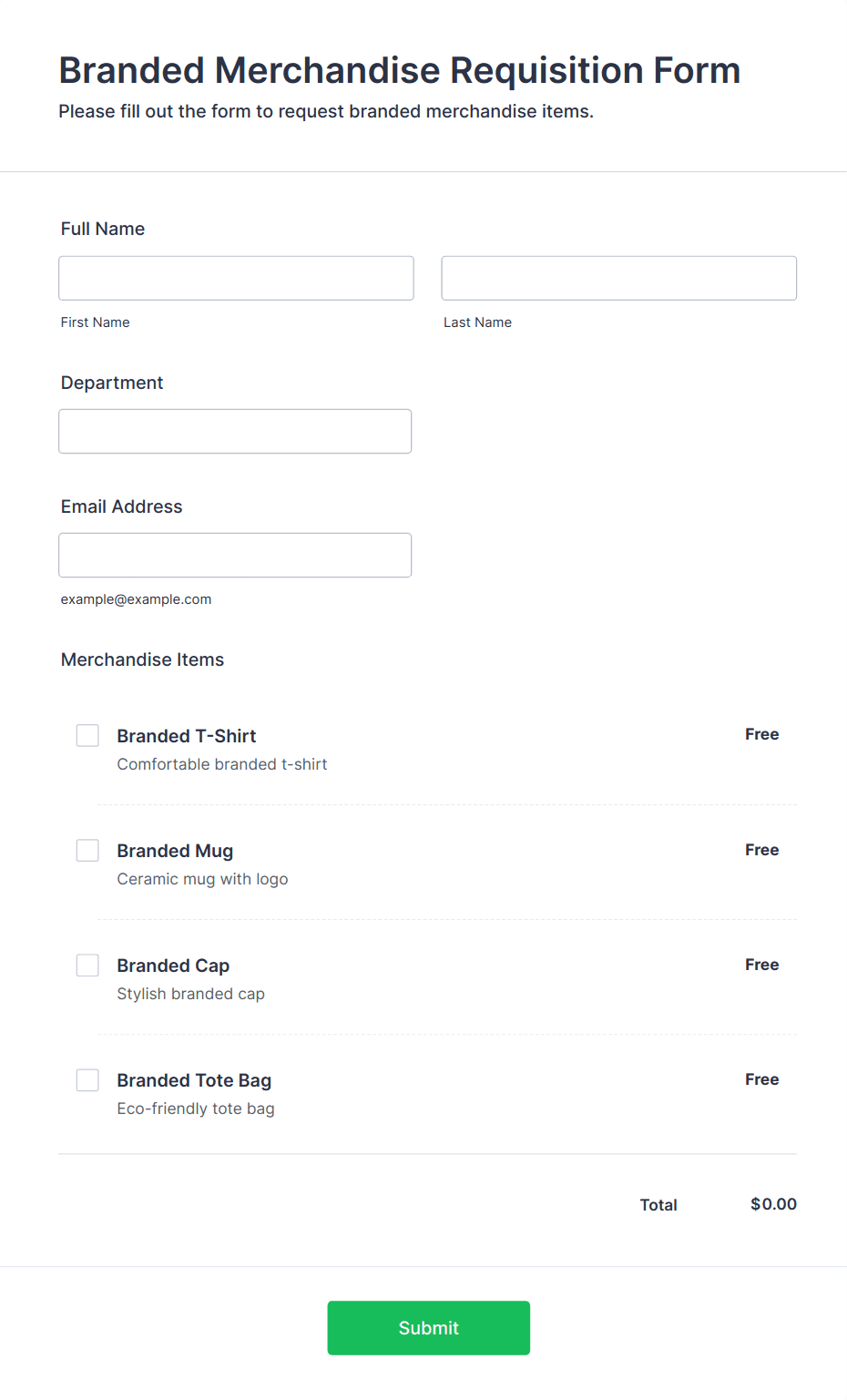Click the Branded Cap item title

point(173,966)
